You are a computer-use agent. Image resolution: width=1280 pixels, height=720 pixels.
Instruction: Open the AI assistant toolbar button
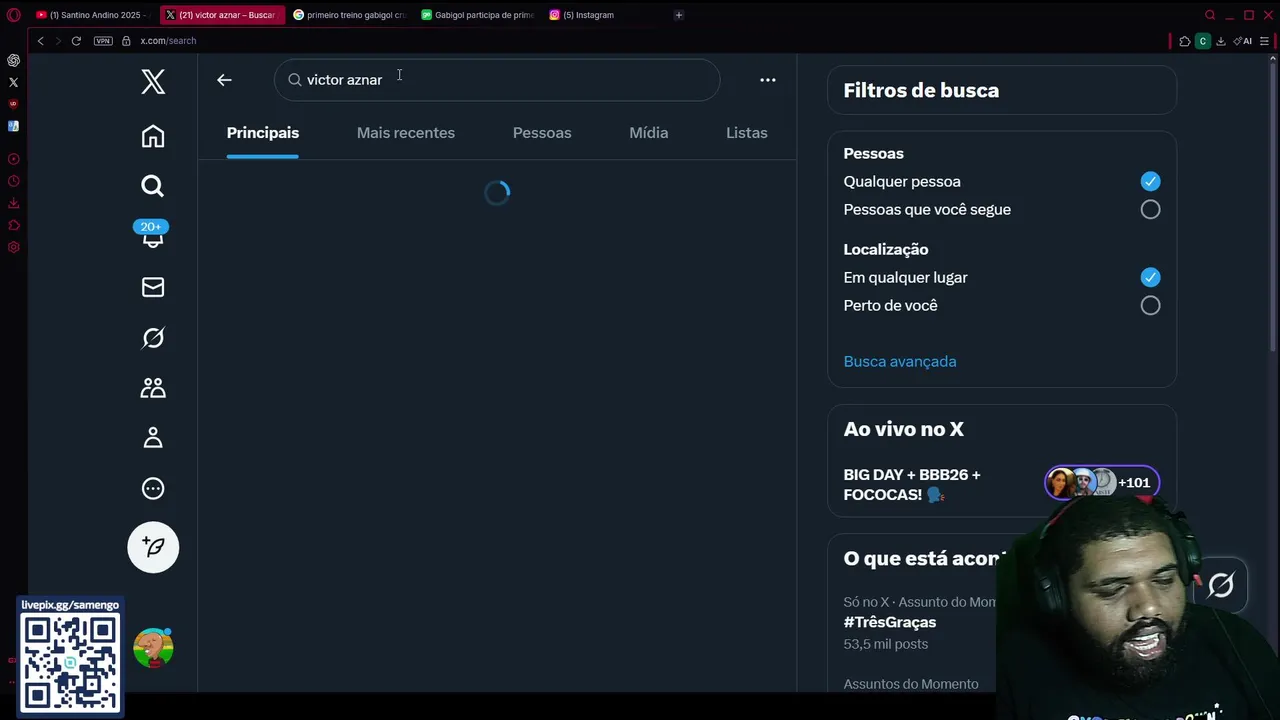[1243, 41]
